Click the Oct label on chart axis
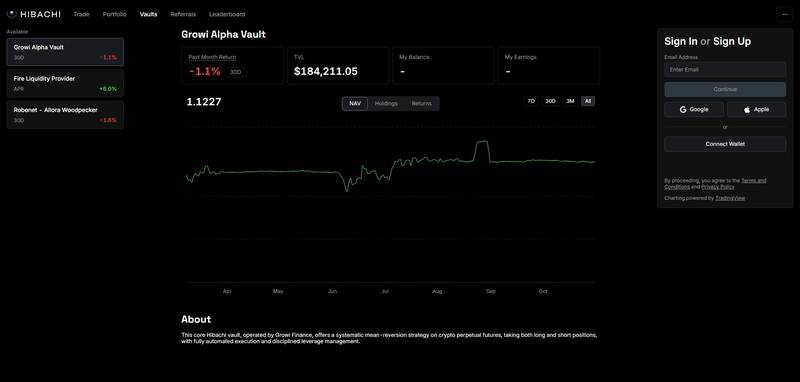 click(x=543, y=292)
